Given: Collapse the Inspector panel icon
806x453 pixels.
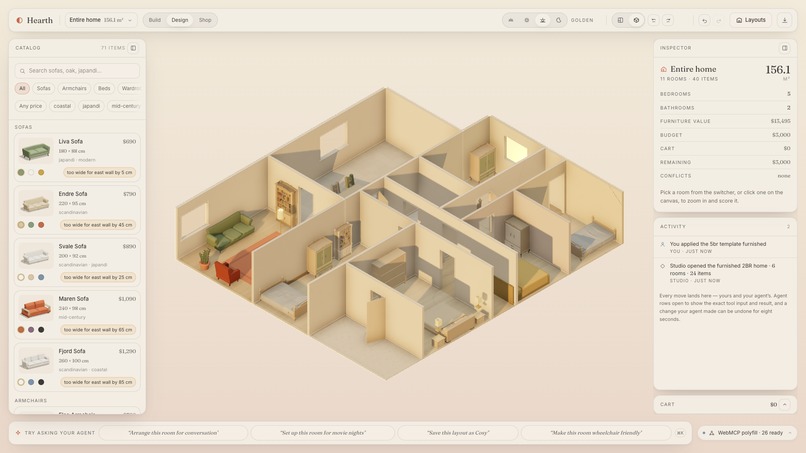Looking at the screenshot, I should (x=784, y=48).
